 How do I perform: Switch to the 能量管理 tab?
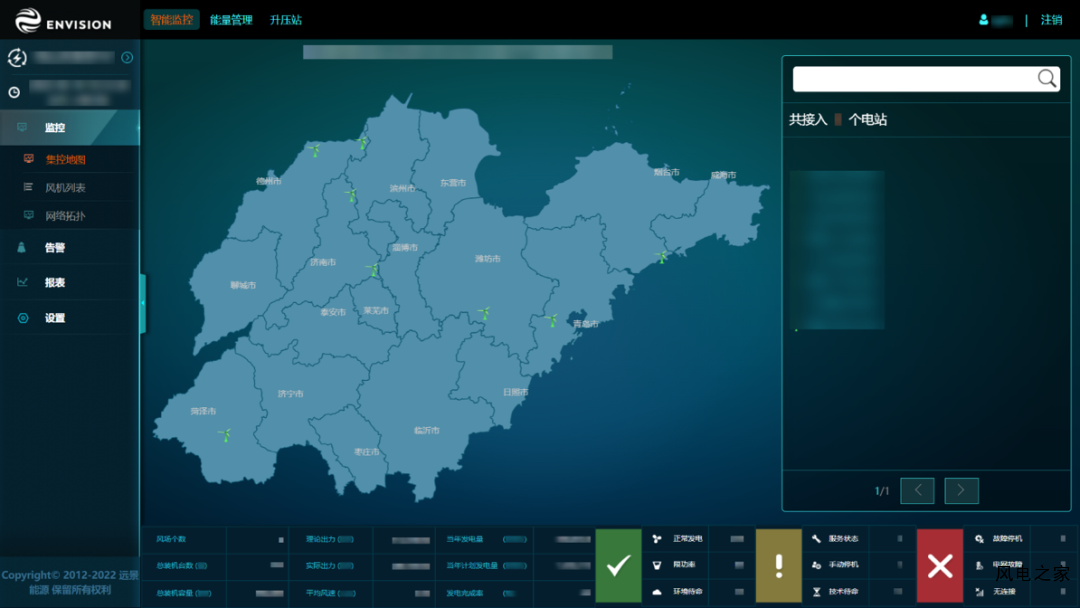pyautogui.click(x=231, y=20)
